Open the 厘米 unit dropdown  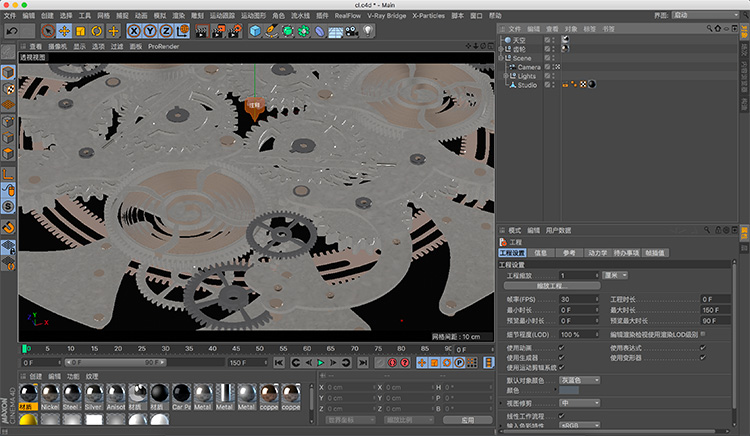tap(615, 275)
